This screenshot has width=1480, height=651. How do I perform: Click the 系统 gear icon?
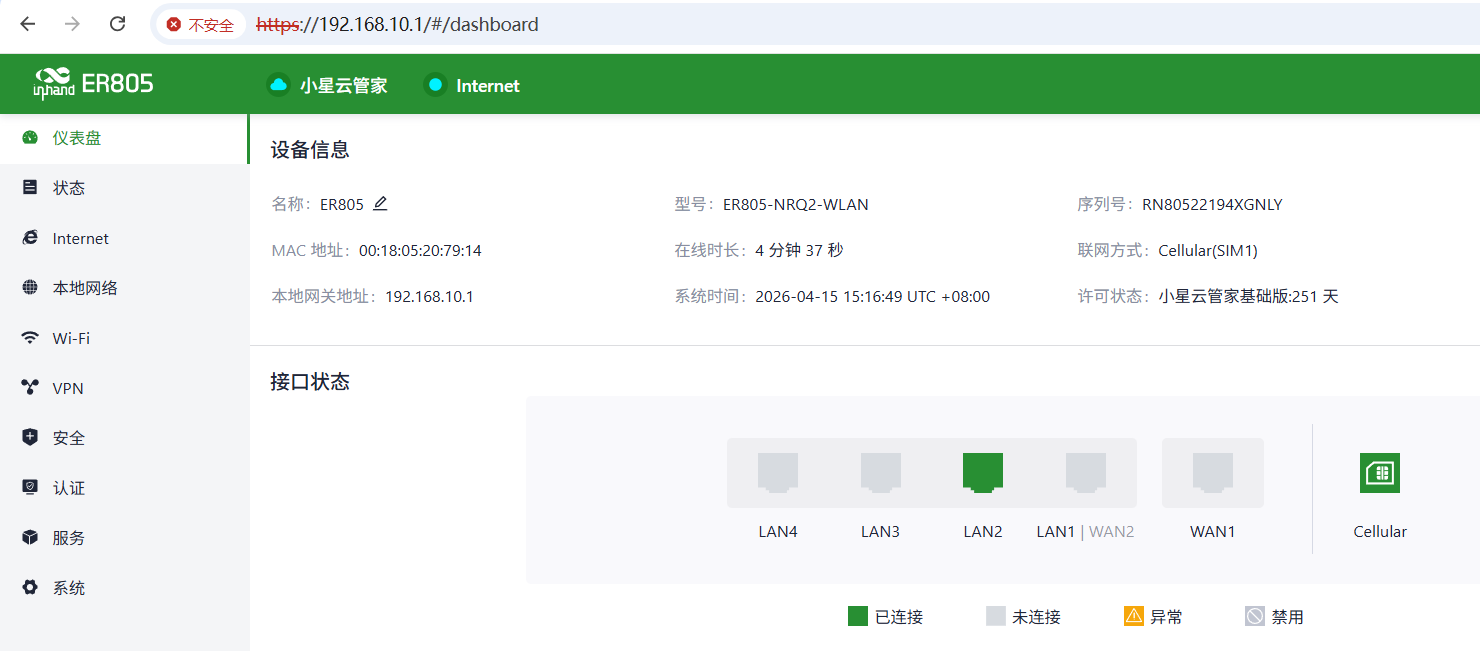(x=30, y=588)
